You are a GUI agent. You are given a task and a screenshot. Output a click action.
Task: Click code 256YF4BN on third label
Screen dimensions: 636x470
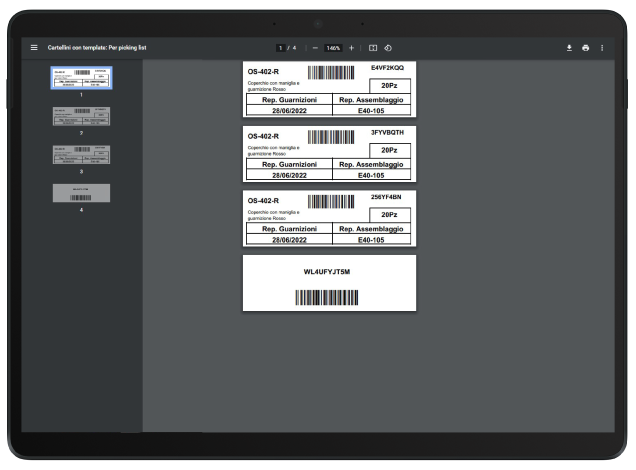(386, 197)
